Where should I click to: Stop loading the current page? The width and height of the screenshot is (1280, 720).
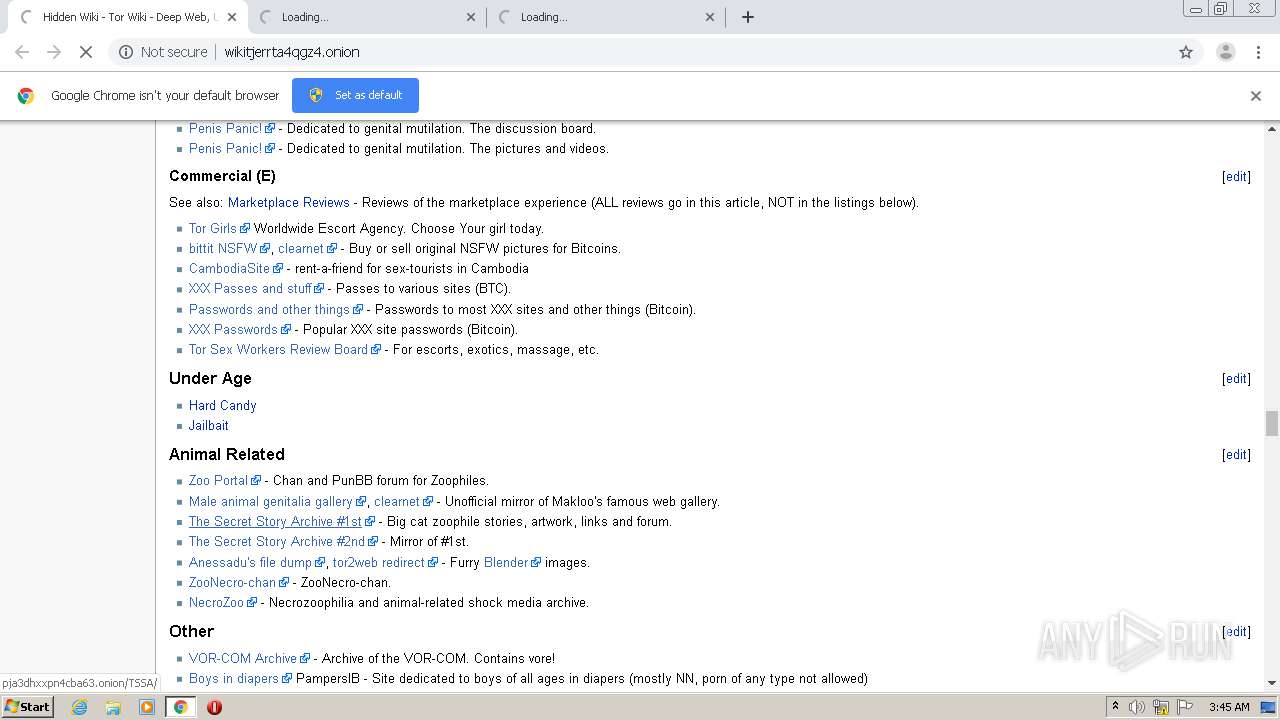[x=86, y=52]
